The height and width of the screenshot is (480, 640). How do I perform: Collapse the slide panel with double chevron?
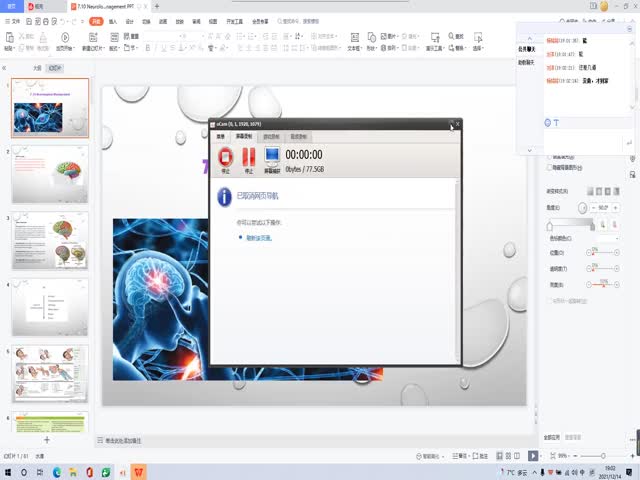[x=6, y=68]
